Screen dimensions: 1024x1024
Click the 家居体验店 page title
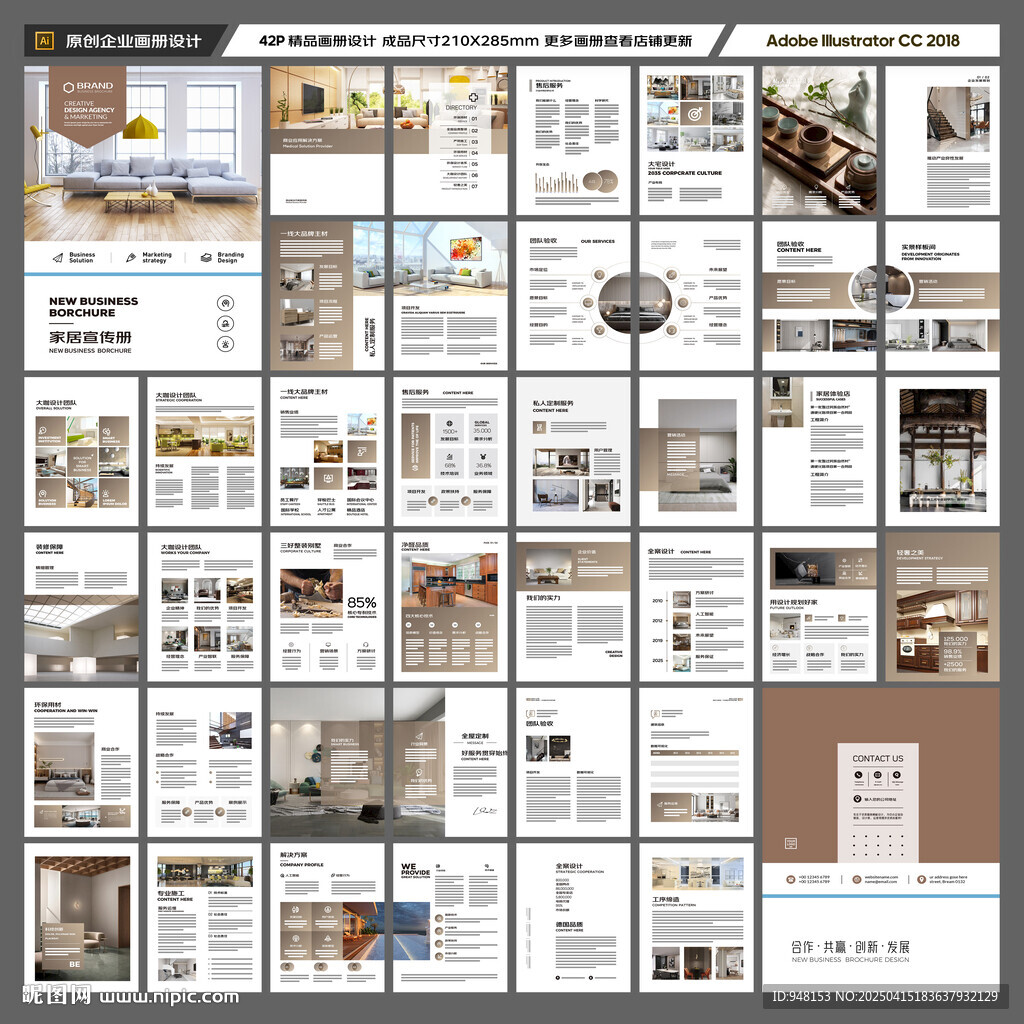click(833, 394)
